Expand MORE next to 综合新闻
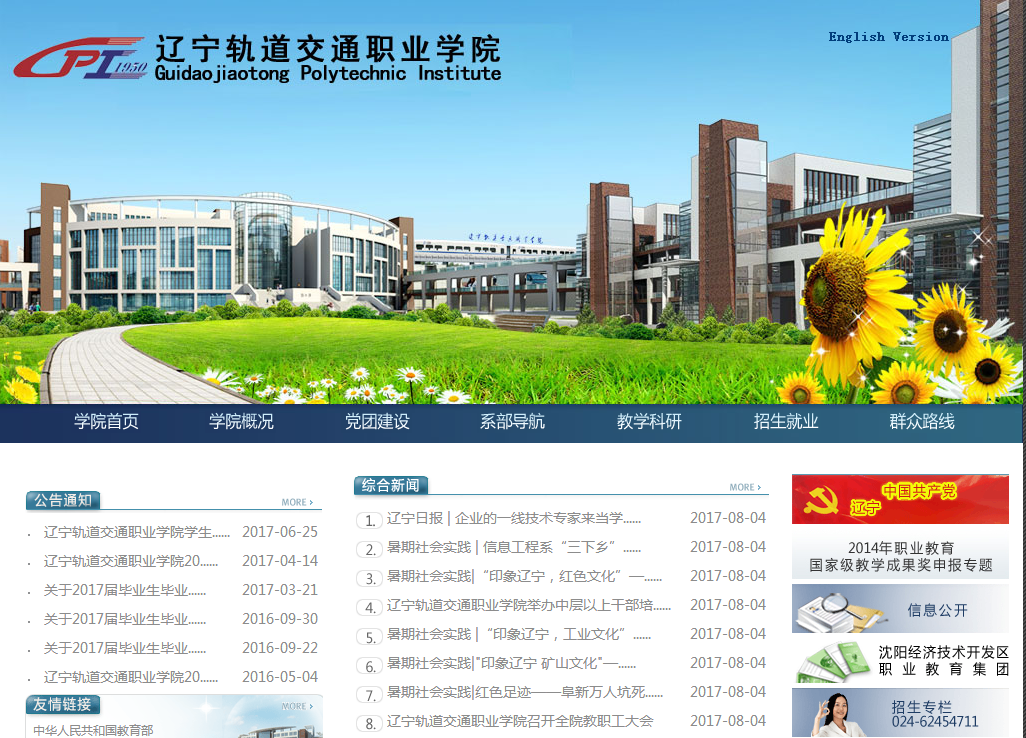This screenshot has height=738, width=1026. click(745, 487)
